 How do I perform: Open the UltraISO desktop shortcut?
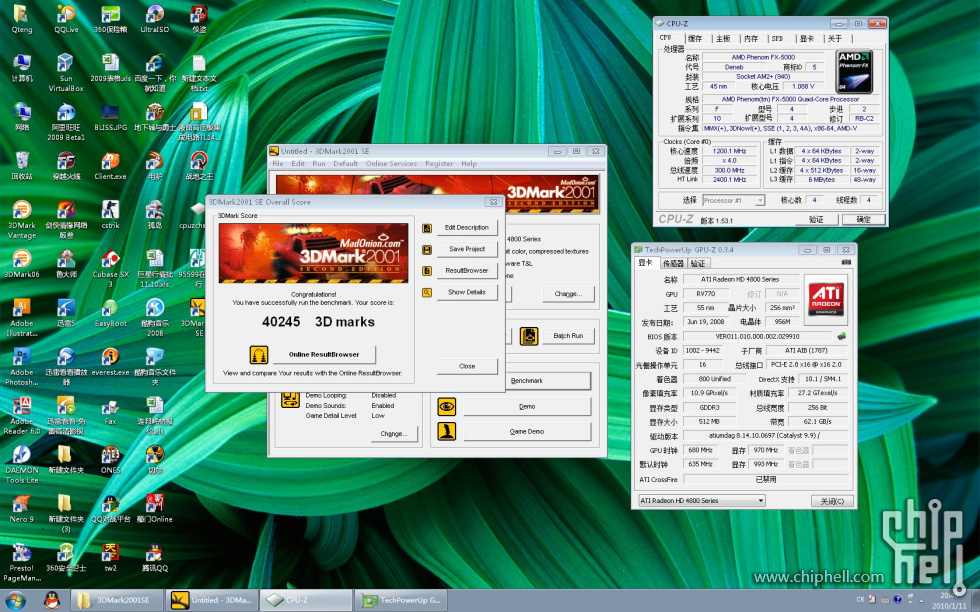[x=154, y=19]
